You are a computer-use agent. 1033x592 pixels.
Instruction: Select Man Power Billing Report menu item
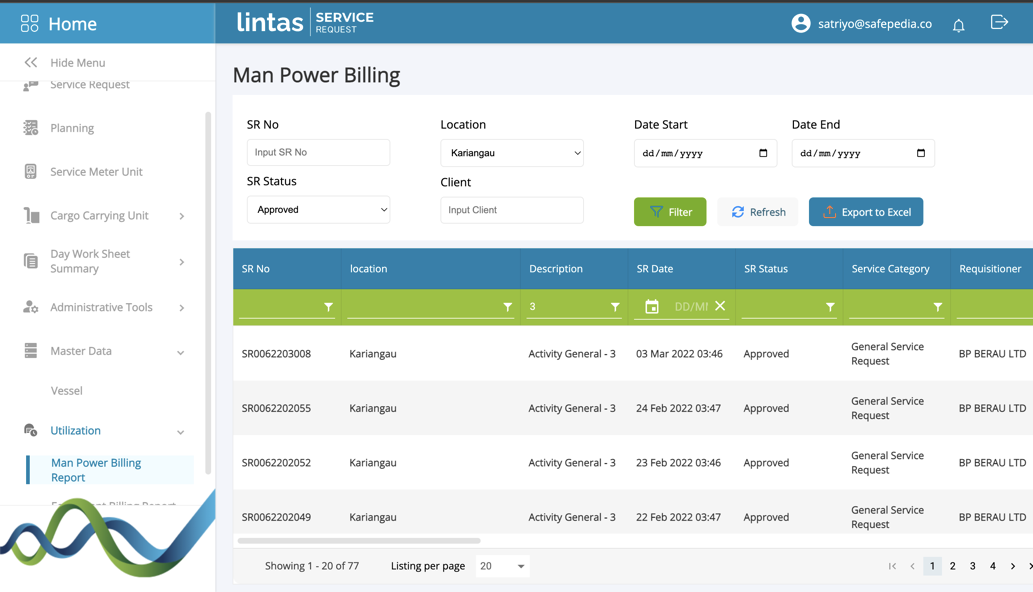coord(96,470)
